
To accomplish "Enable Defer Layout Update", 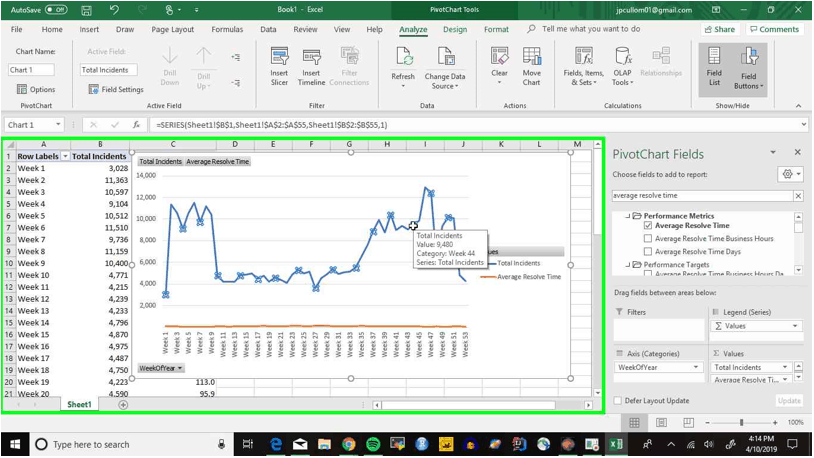I will 618,400.
